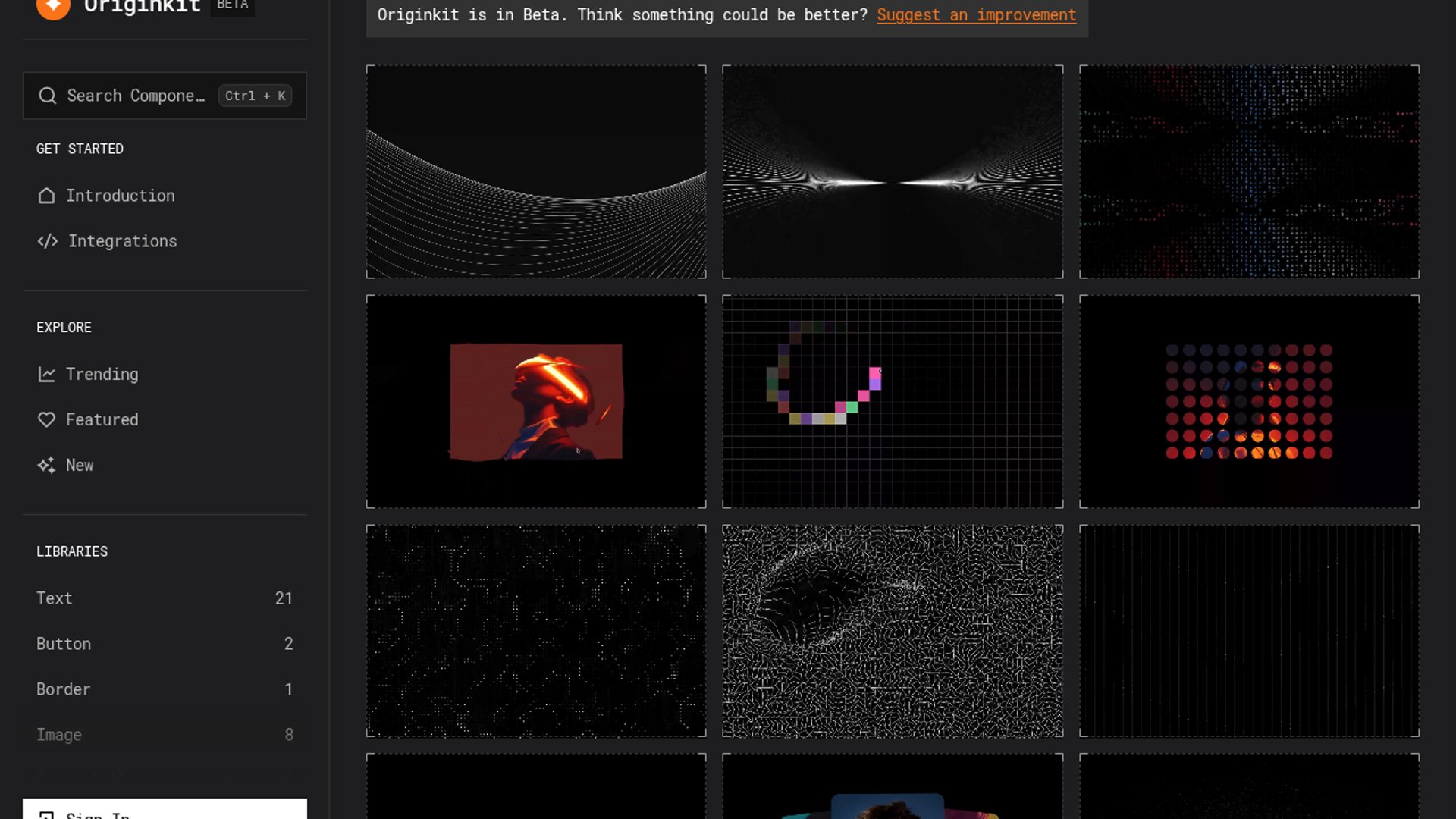This screenshot has width=1456, height=819.
Task: Open the dashed flow field thumbnail
Action: [893, 631]
